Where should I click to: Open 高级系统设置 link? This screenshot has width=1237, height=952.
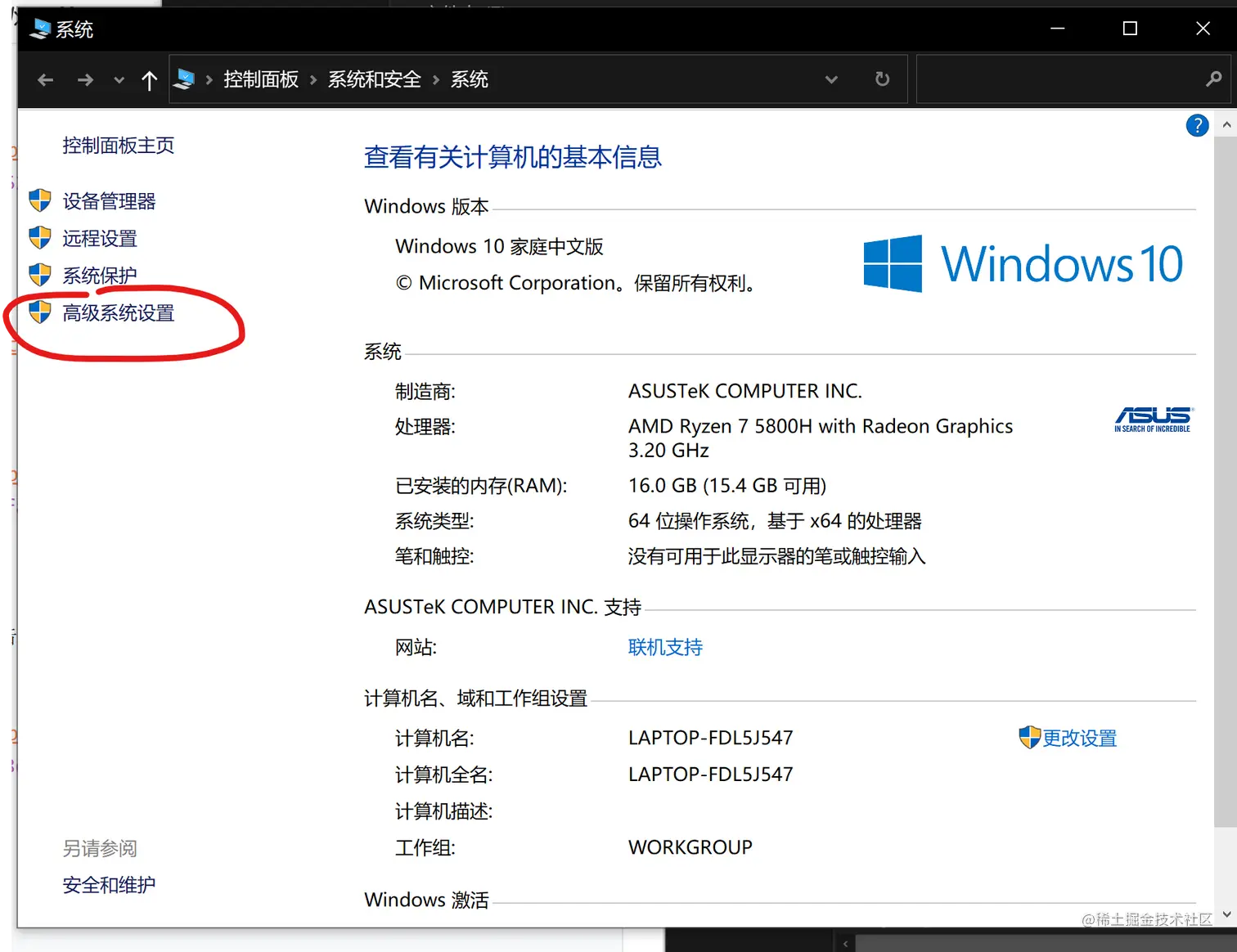pos(119,313)
